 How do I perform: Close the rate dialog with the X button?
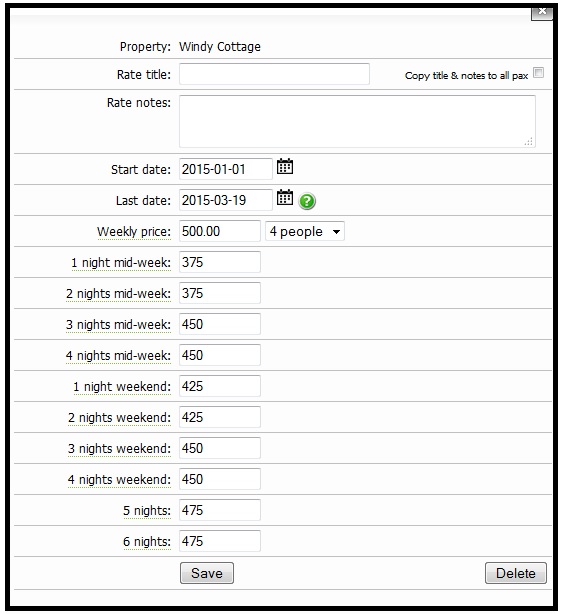[542, 12]
